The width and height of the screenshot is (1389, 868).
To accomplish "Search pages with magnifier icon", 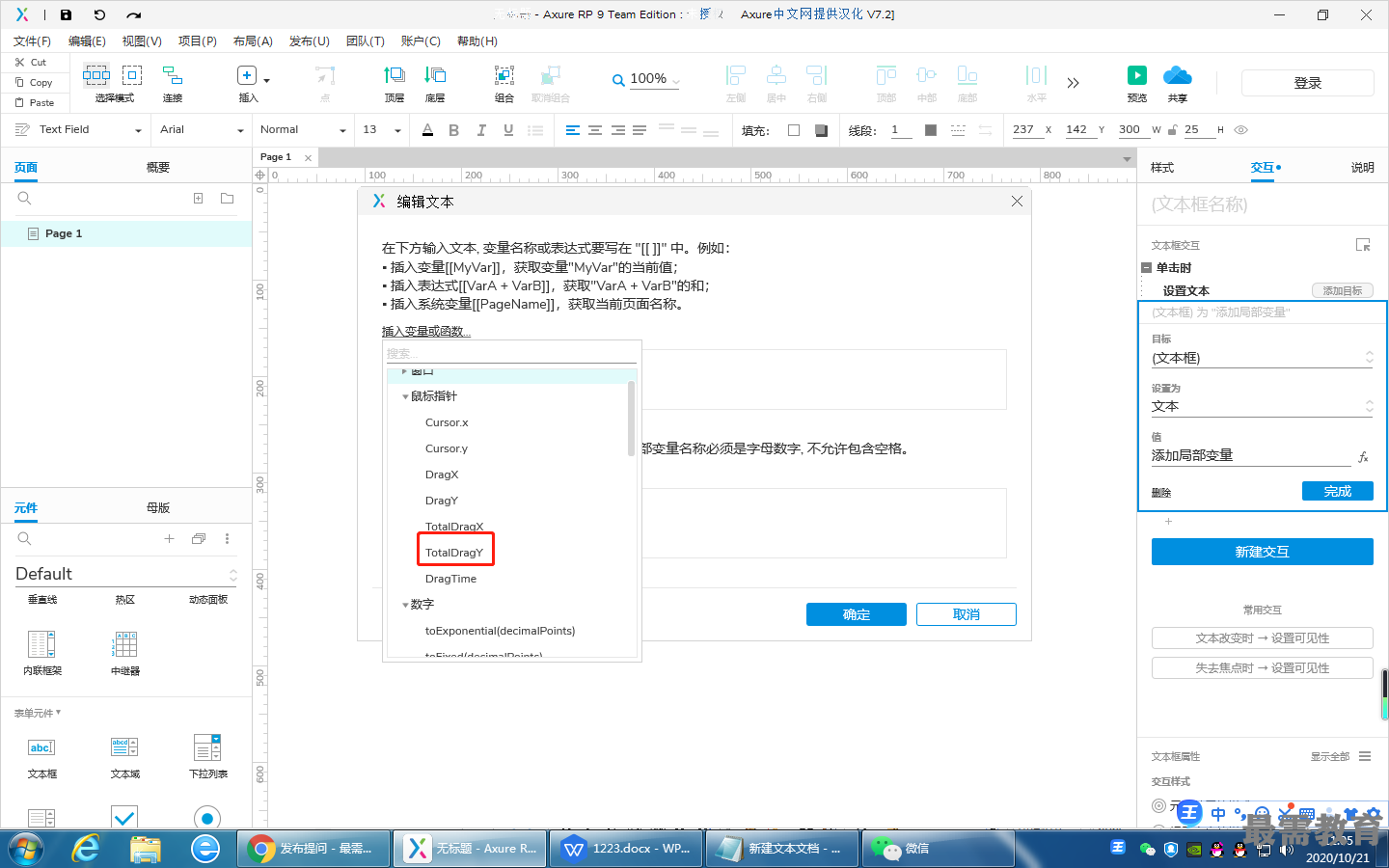I will point(25,199).
